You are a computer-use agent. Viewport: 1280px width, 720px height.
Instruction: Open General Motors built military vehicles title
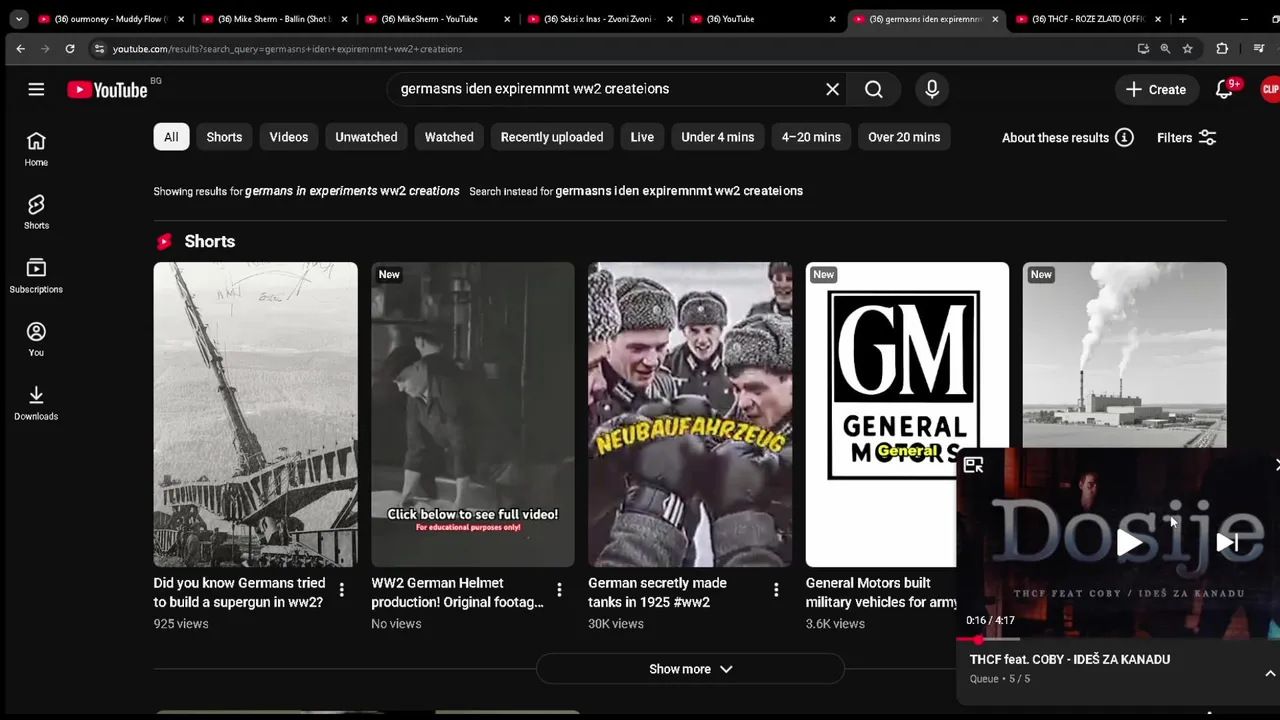[881, 592]
